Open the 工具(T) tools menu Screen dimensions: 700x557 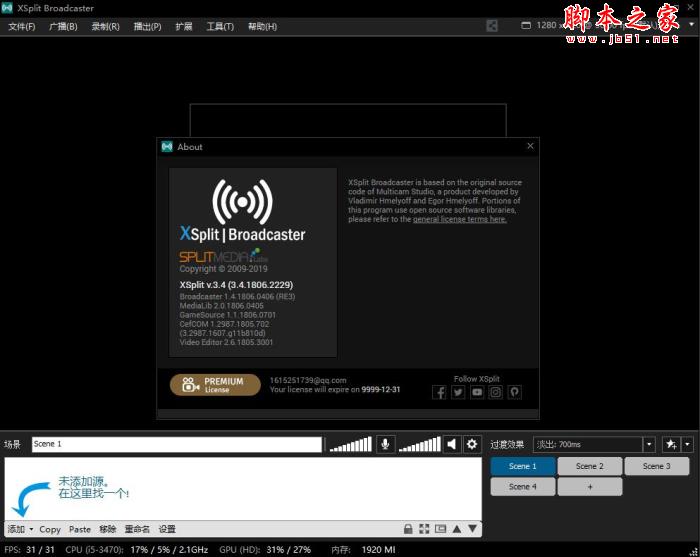click(x=220, y=26)
